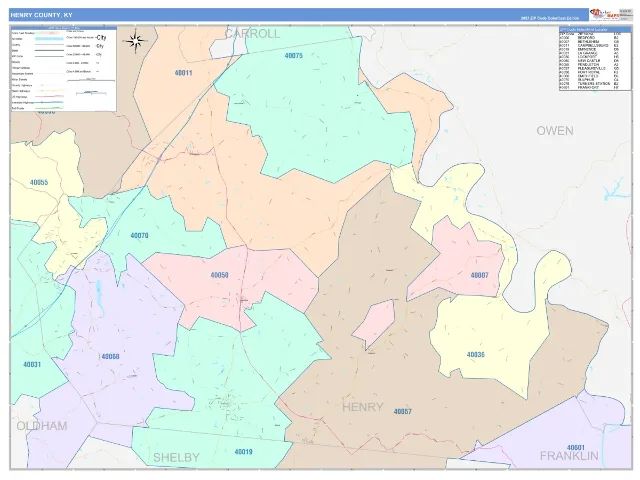640x480 pixels.
Task: Click the green Rail Roads legend line
Action: 49,108
